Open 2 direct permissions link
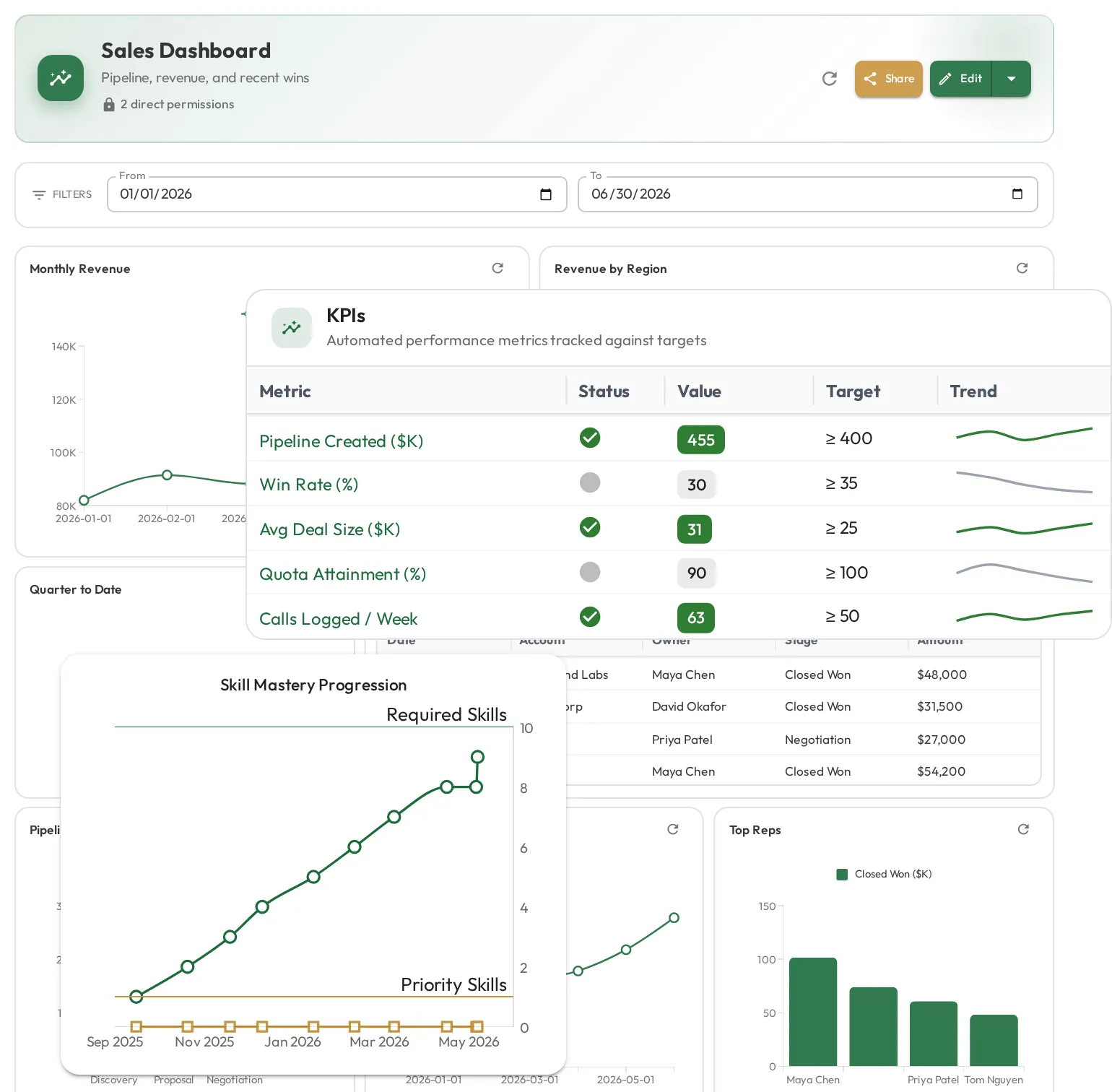The width and height of the screenshot is (1112, 1092). [x=177, y=105]
